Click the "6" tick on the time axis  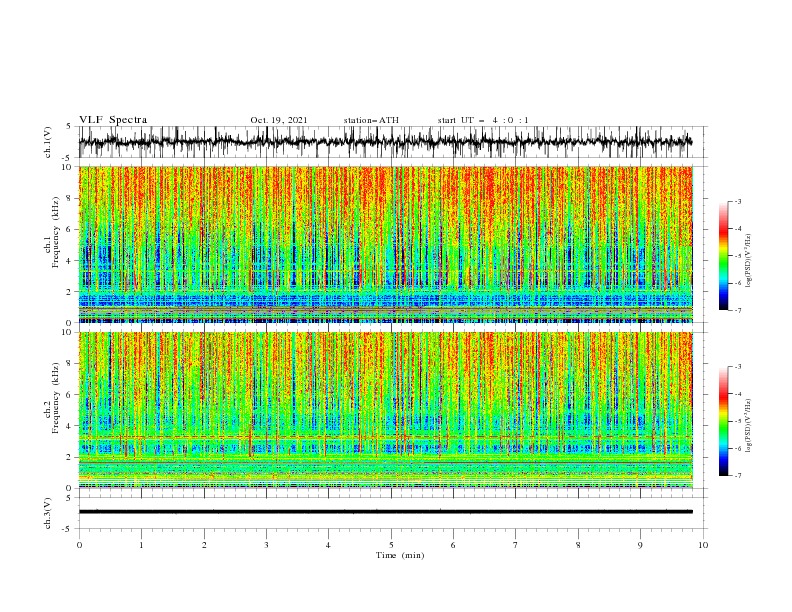point(453,545)
